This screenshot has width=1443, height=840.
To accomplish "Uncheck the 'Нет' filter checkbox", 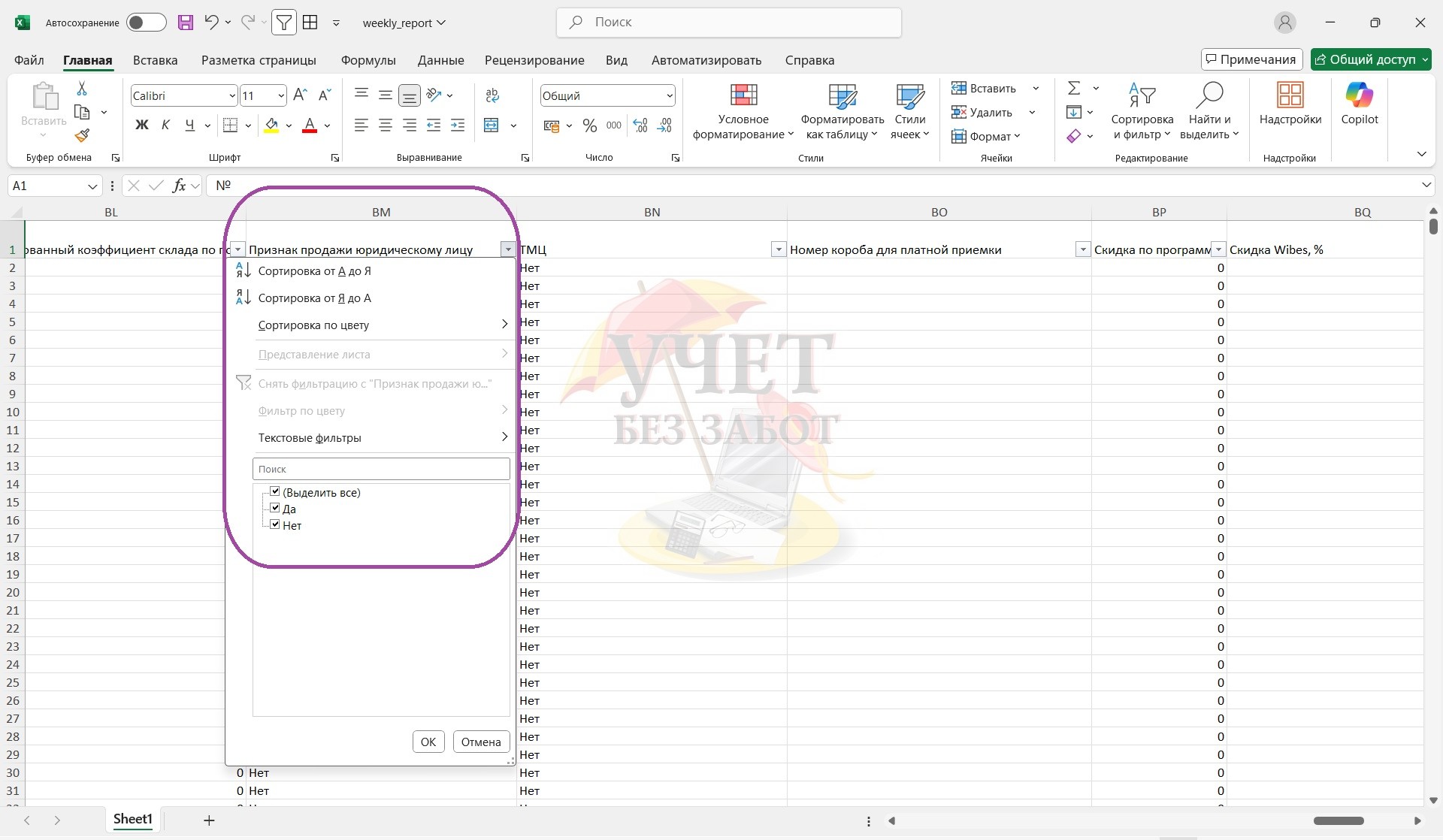I will (x=275, y=524).
